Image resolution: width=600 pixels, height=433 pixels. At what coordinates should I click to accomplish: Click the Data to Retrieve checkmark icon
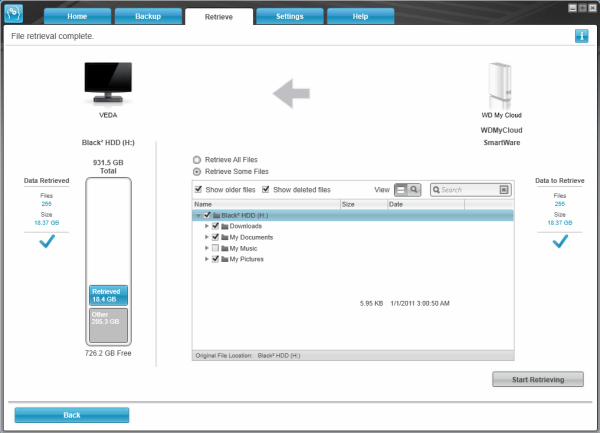(560, 241)
